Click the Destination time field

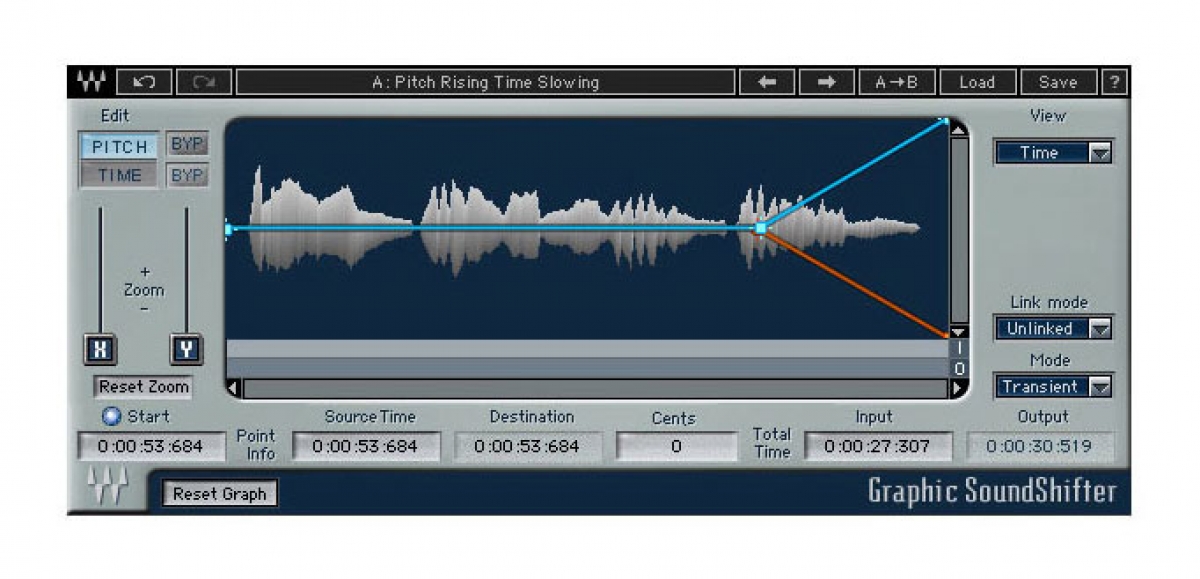click(x=529, y=446)
